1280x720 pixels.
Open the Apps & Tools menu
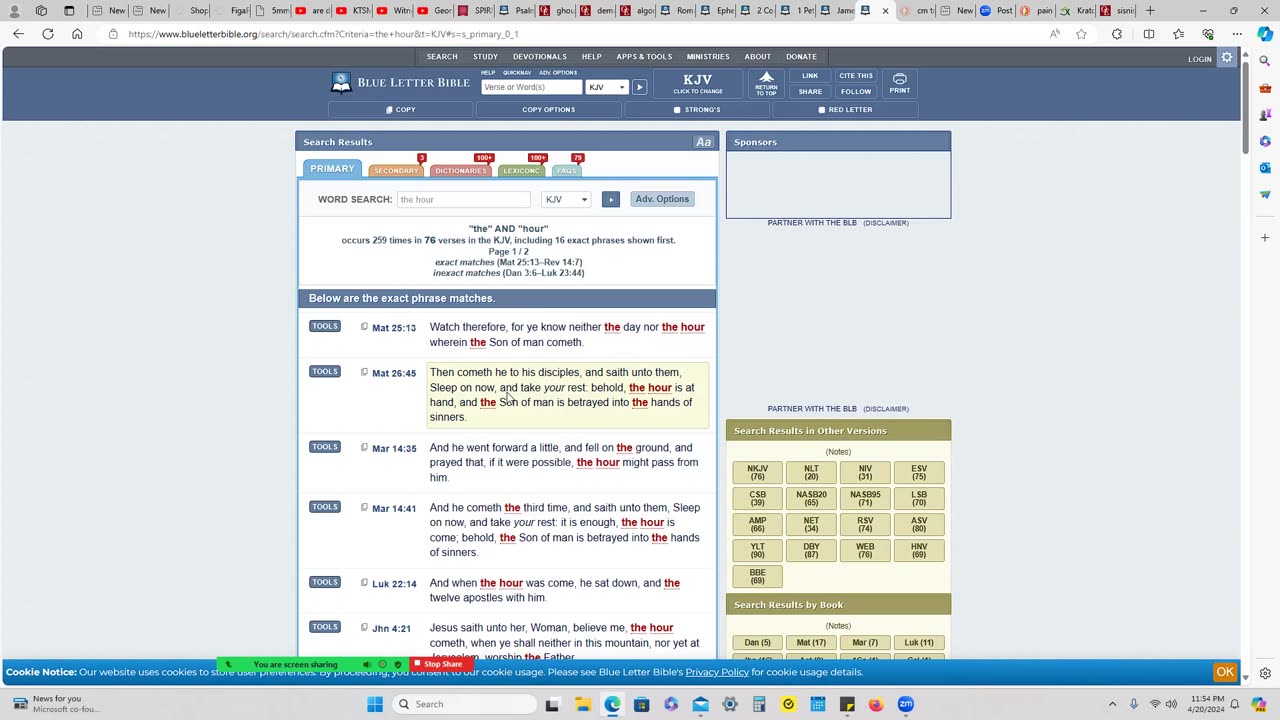click(x=644, y=57)
